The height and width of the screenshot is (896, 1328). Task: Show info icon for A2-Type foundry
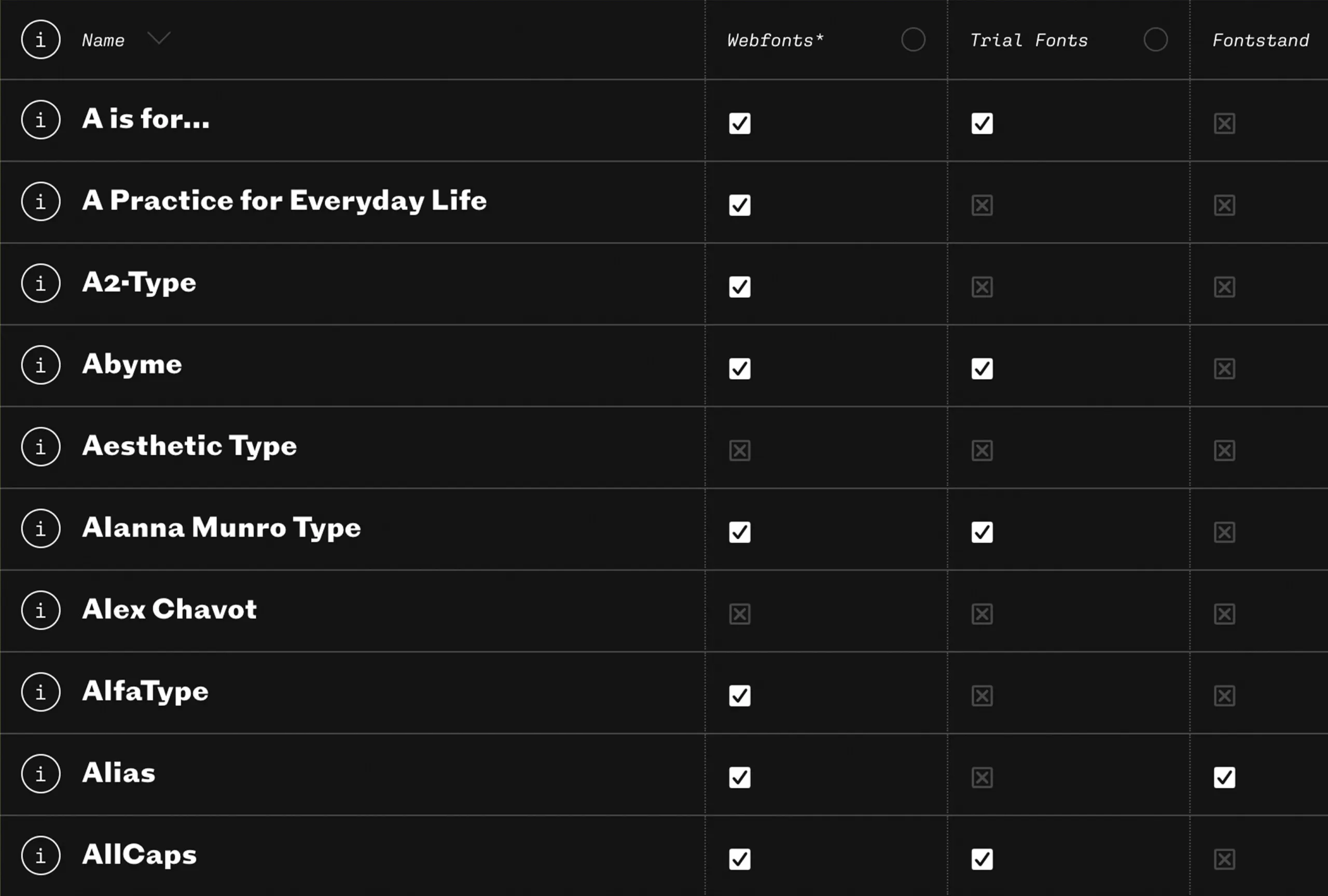40,283
